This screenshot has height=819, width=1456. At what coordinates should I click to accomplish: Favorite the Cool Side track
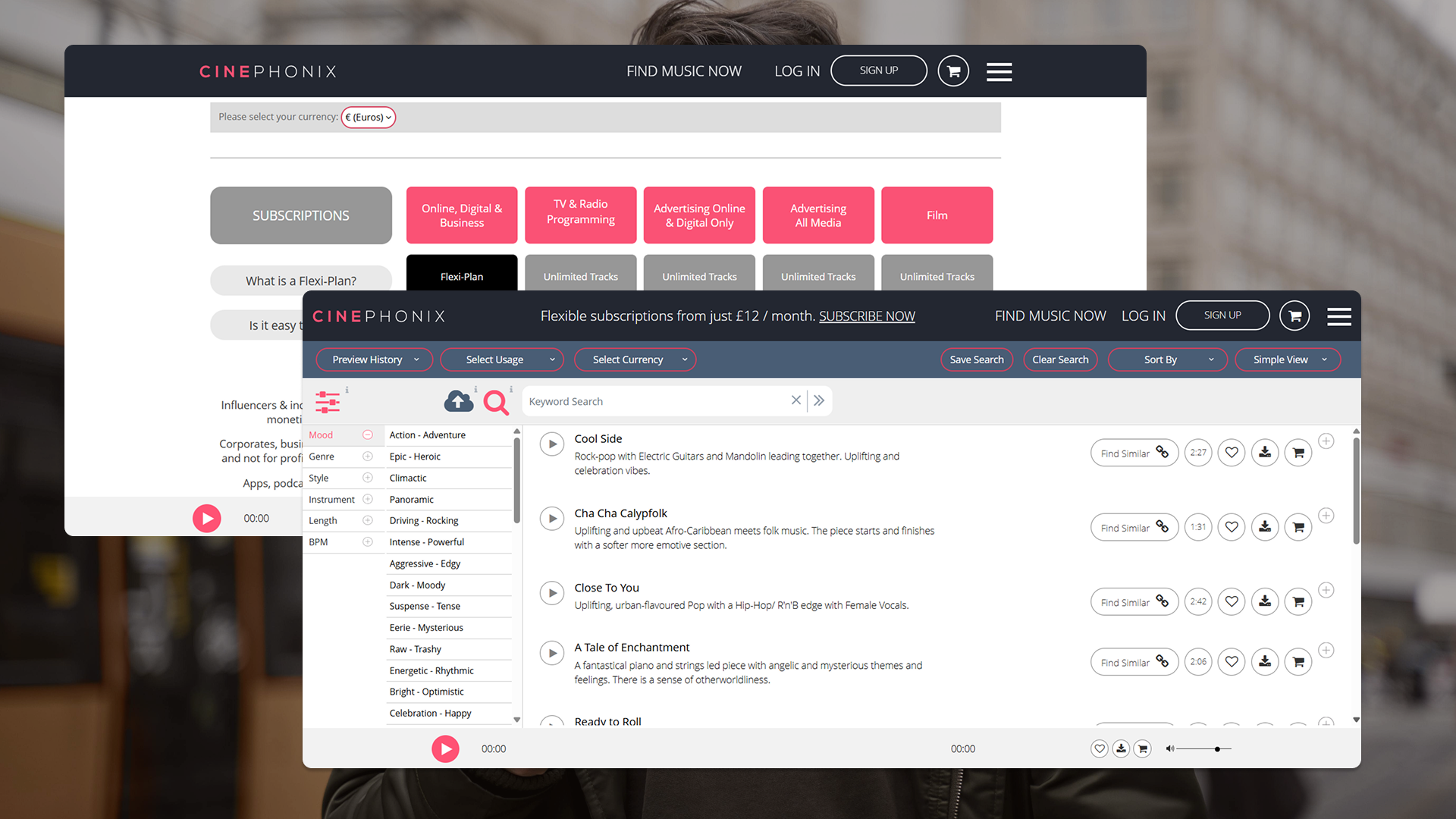click(1232, 453)
